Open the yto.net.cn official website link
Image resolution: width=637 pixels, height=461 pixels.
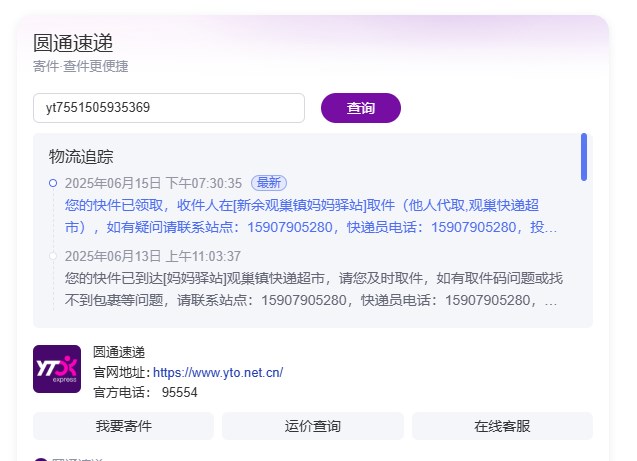tap(218, 372)
